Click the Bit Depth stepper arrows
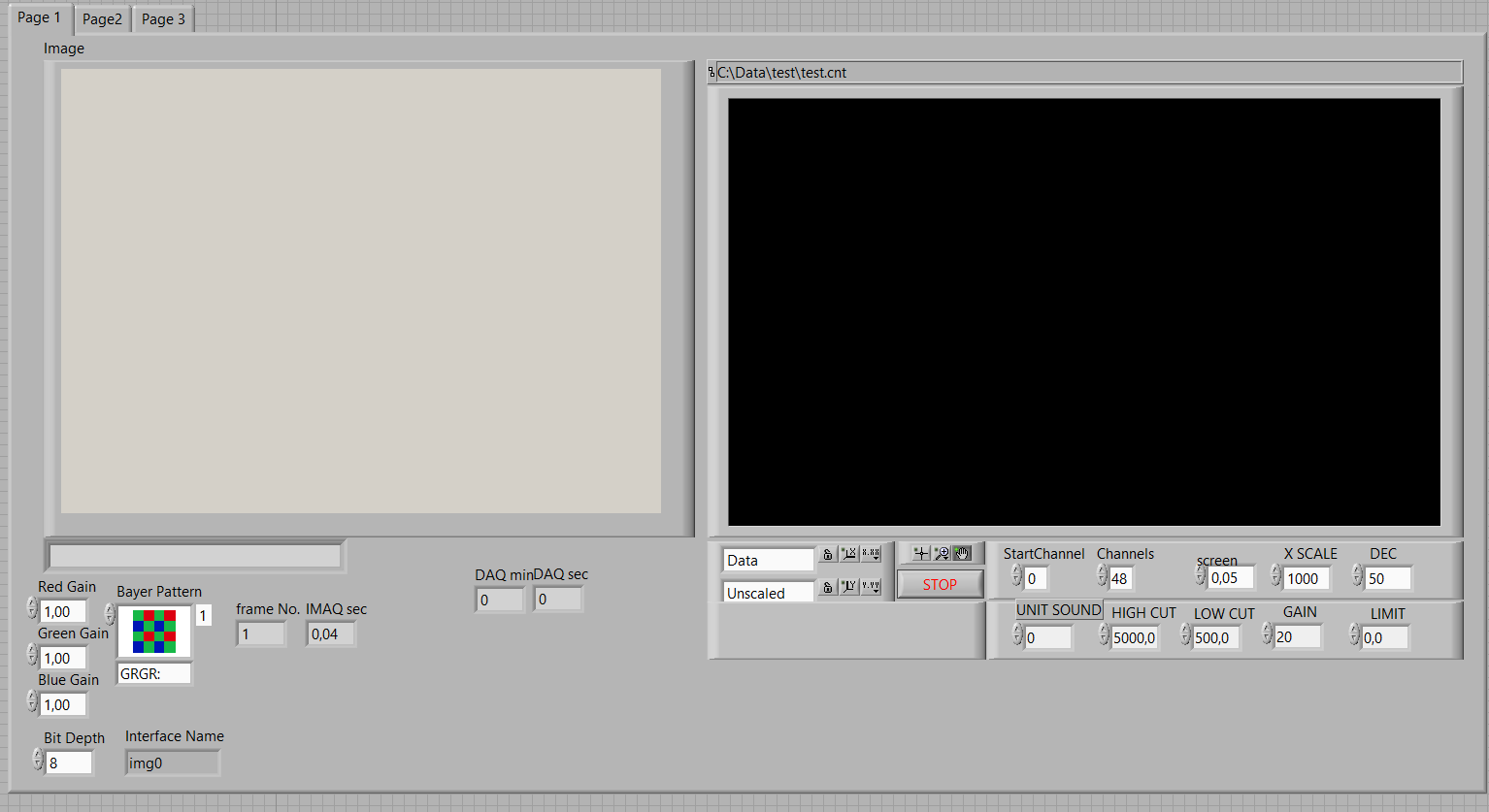1489x812 pixels. pyautogui.click(x=38, y=760)
